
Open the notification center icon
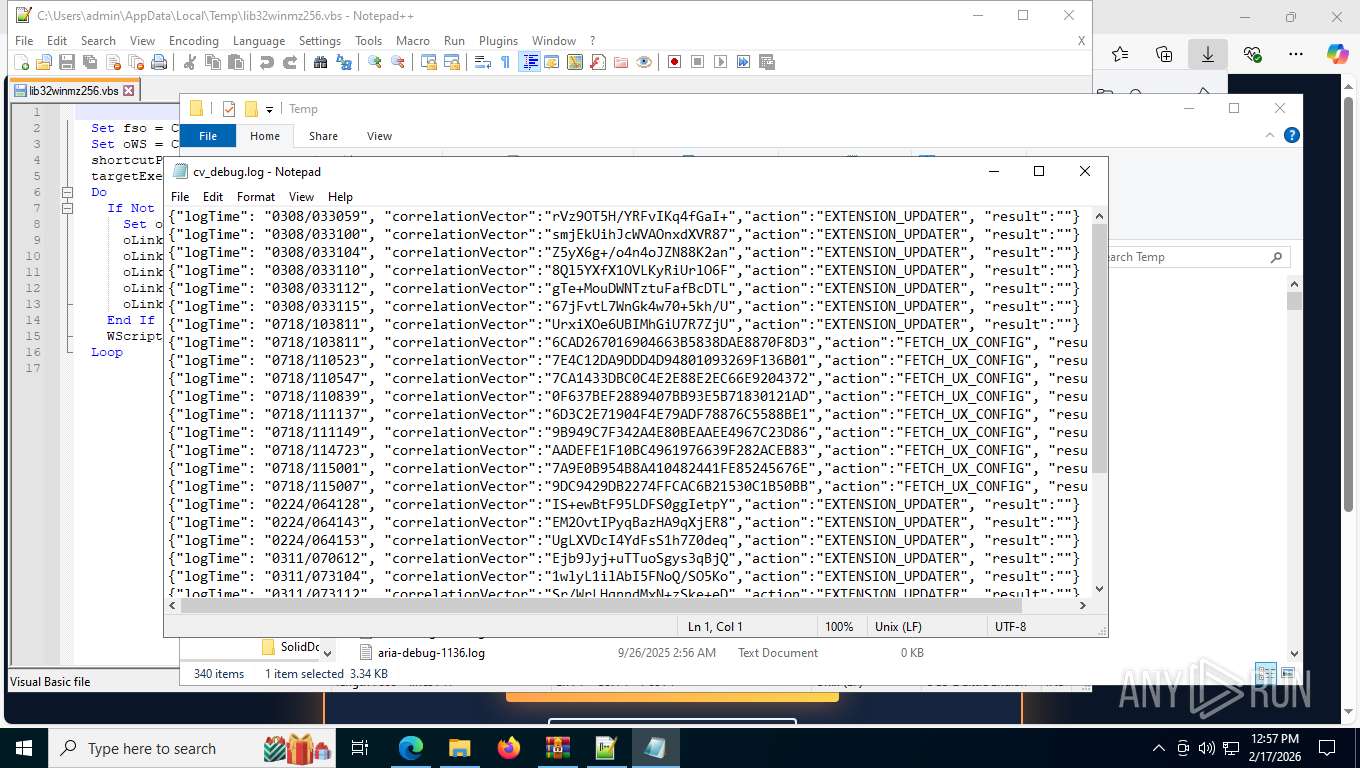(x=1327, y=748)
